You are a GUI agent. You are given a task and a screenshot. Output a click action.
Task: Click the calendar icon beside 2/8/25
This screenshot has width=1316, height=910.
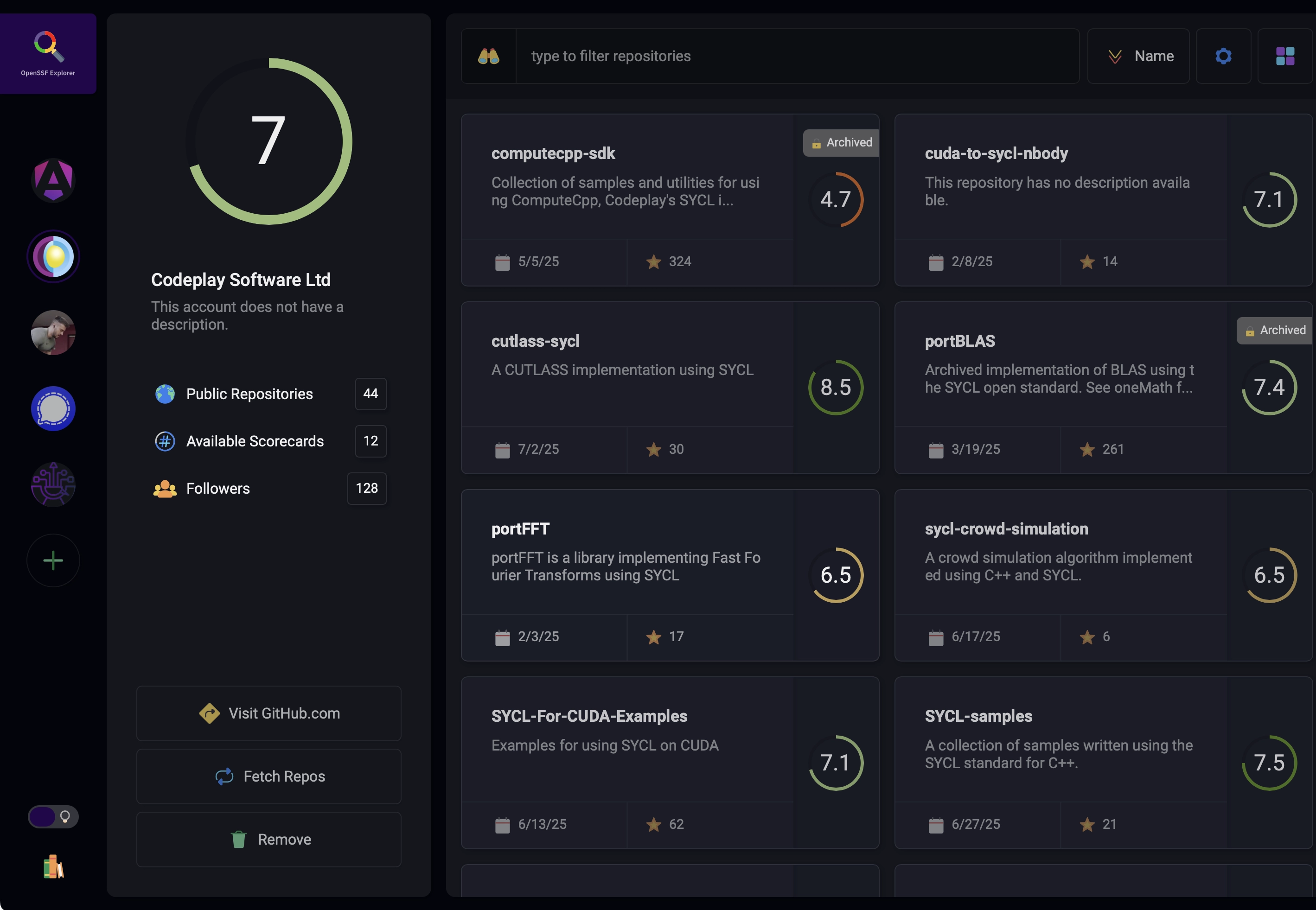point(936,262)
